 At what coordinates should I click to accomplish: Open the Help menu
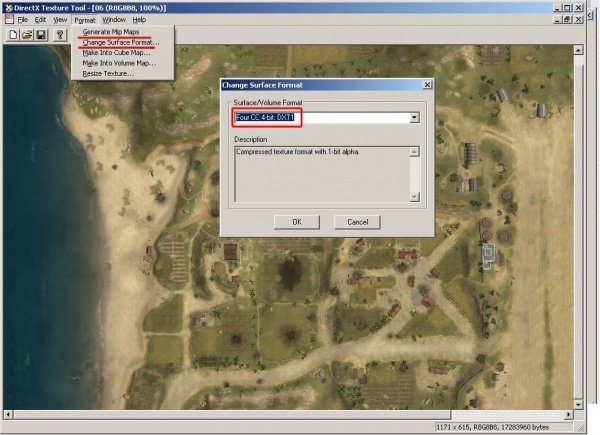coord(139,20)
